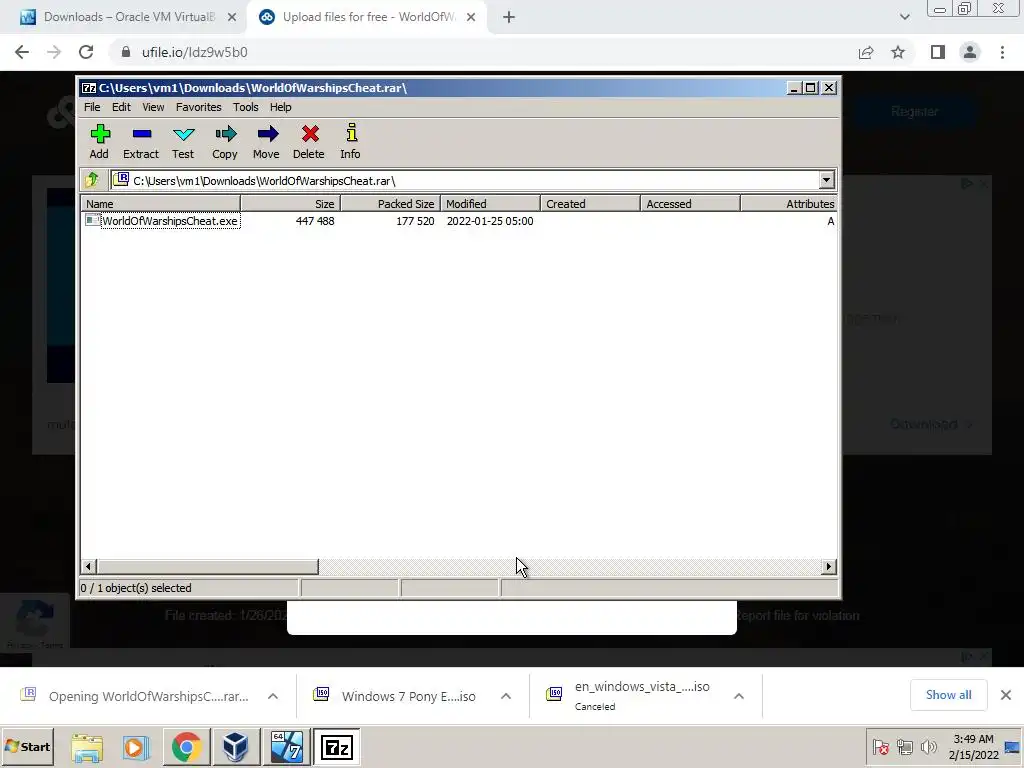Click the volume speaker tray icon
The image size is (1024, 768).
click(x=928, y=746)
